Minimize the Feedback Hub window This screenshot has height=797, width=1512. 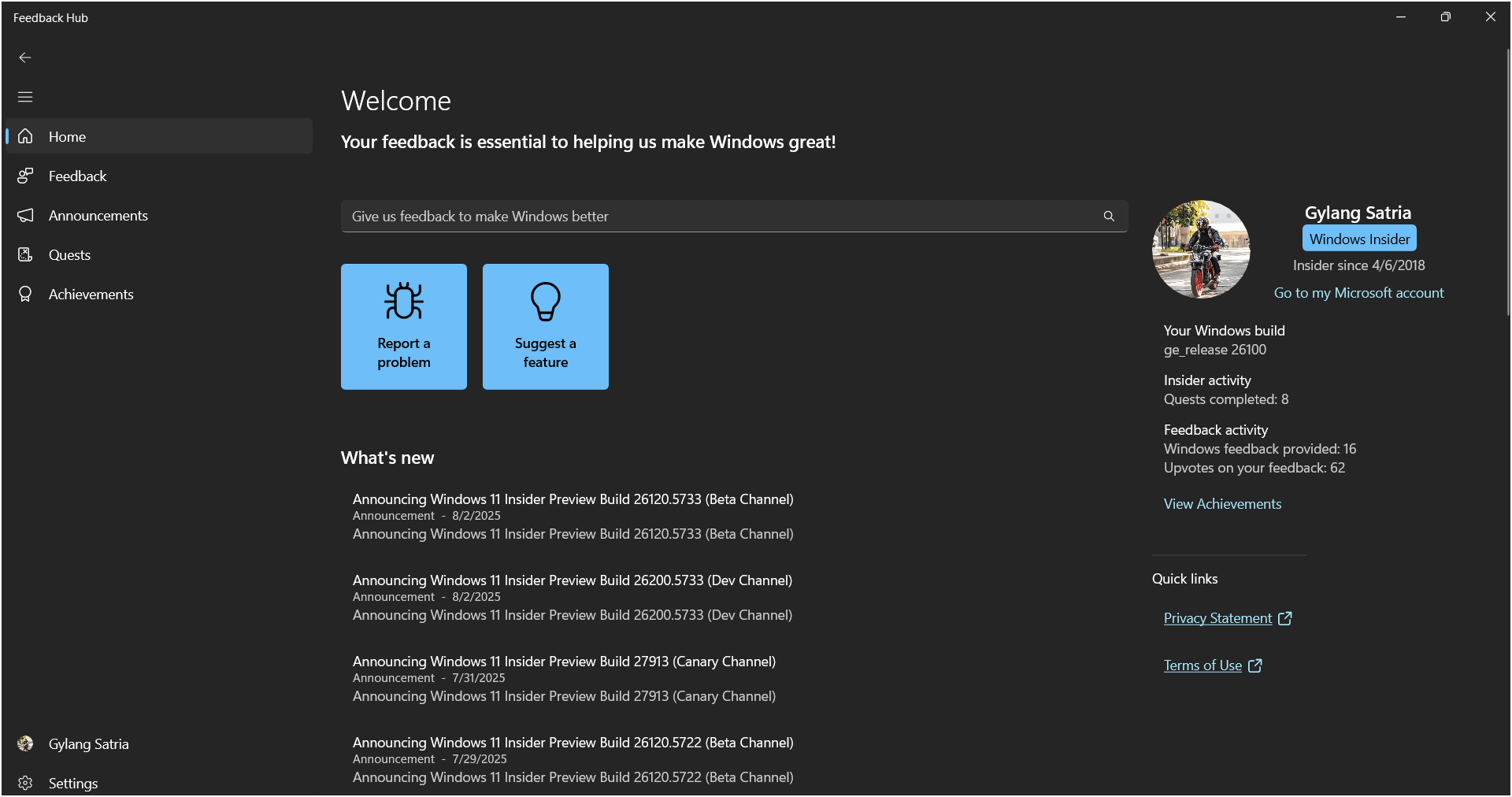pyautogui.click(x=1401, y=17)
